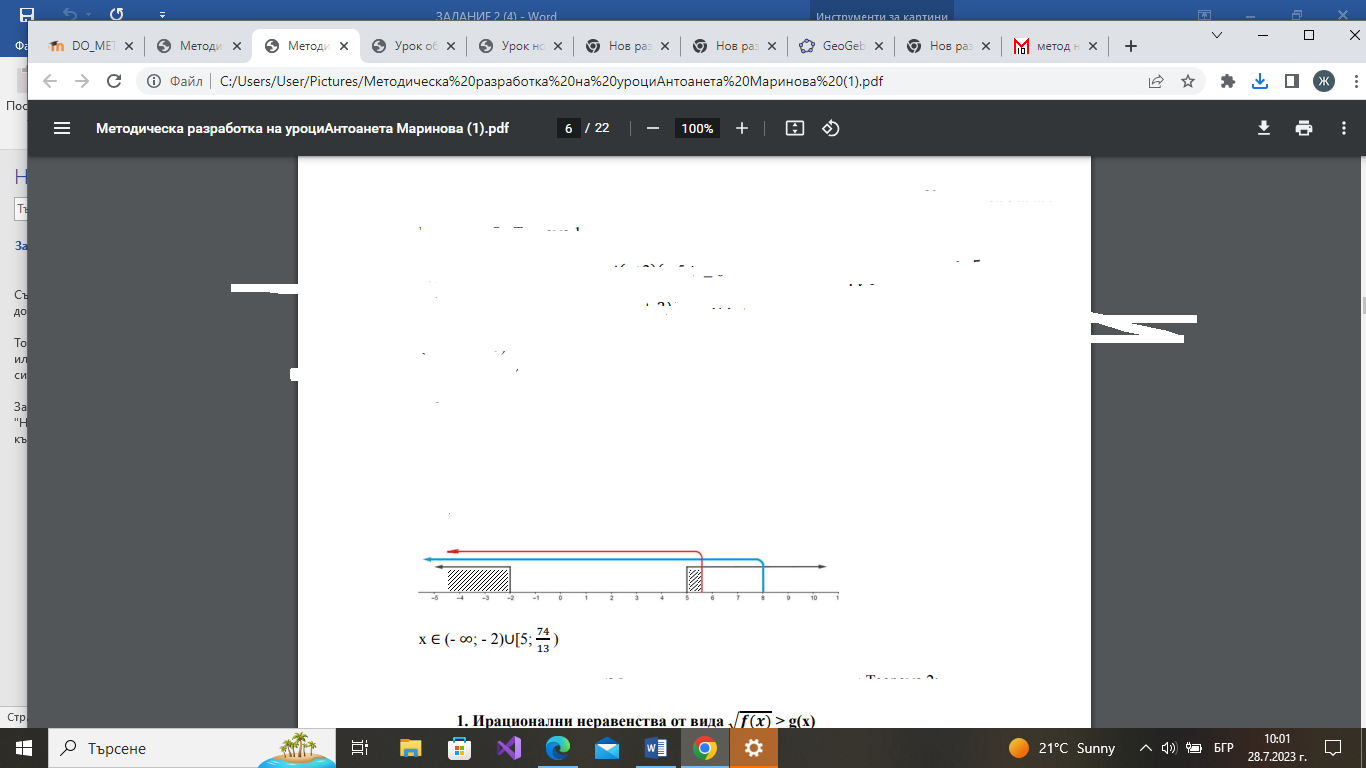Toggle the Chrome side panel
Image resolution: width=1366 pixels, height=768 pixels.
pos(1292,82)
